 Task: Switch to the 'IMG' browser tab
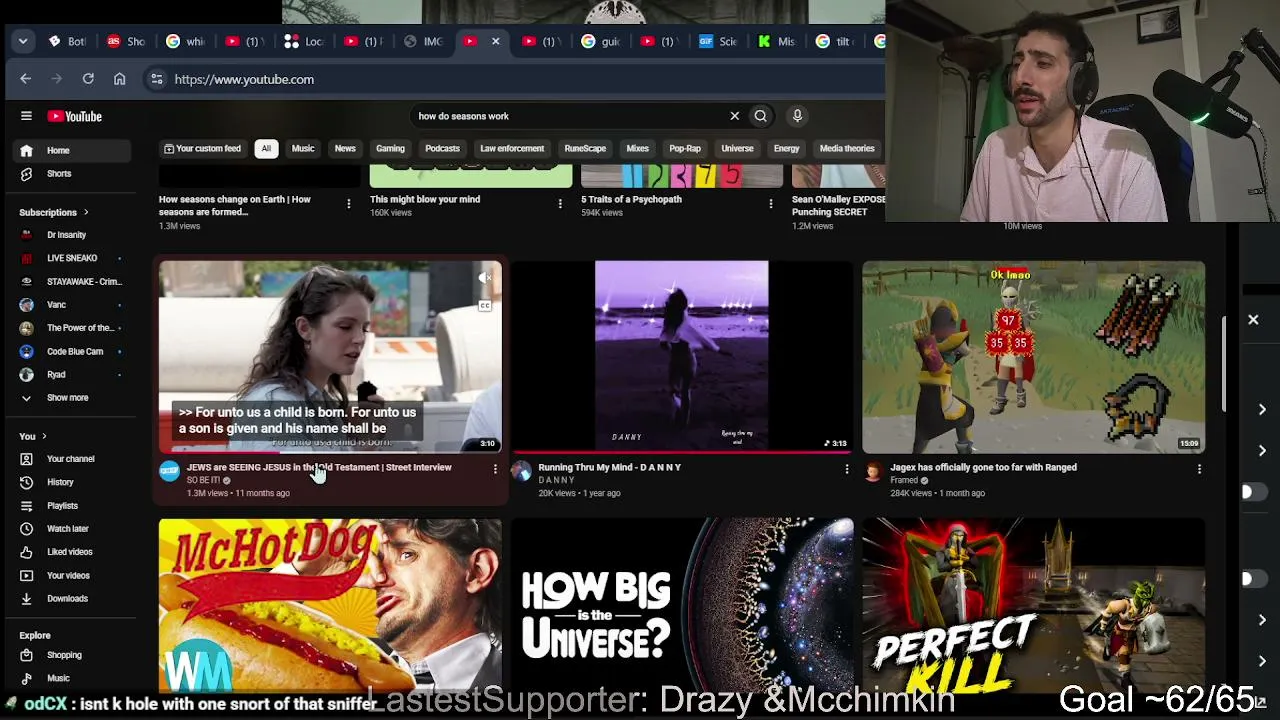tap(422, 41)
